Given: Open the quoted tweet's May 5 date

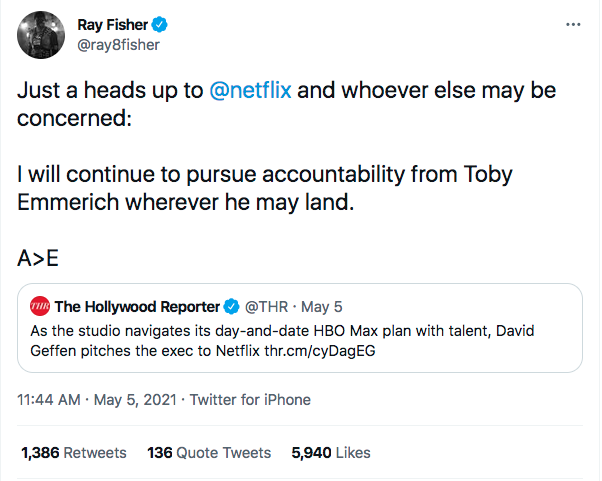Looking at the screenshot, I should click(x=320, y=306).
